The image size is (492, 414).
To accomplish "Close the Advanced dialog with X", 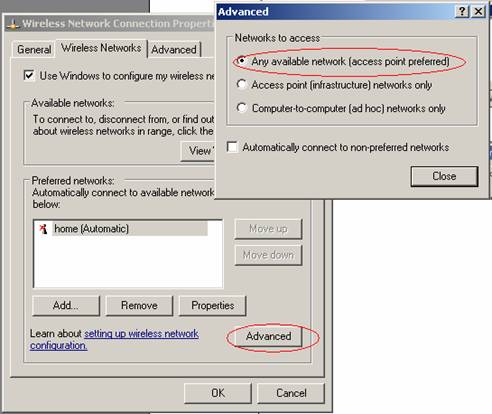I will pyautogui.click(x=478, y=12).
